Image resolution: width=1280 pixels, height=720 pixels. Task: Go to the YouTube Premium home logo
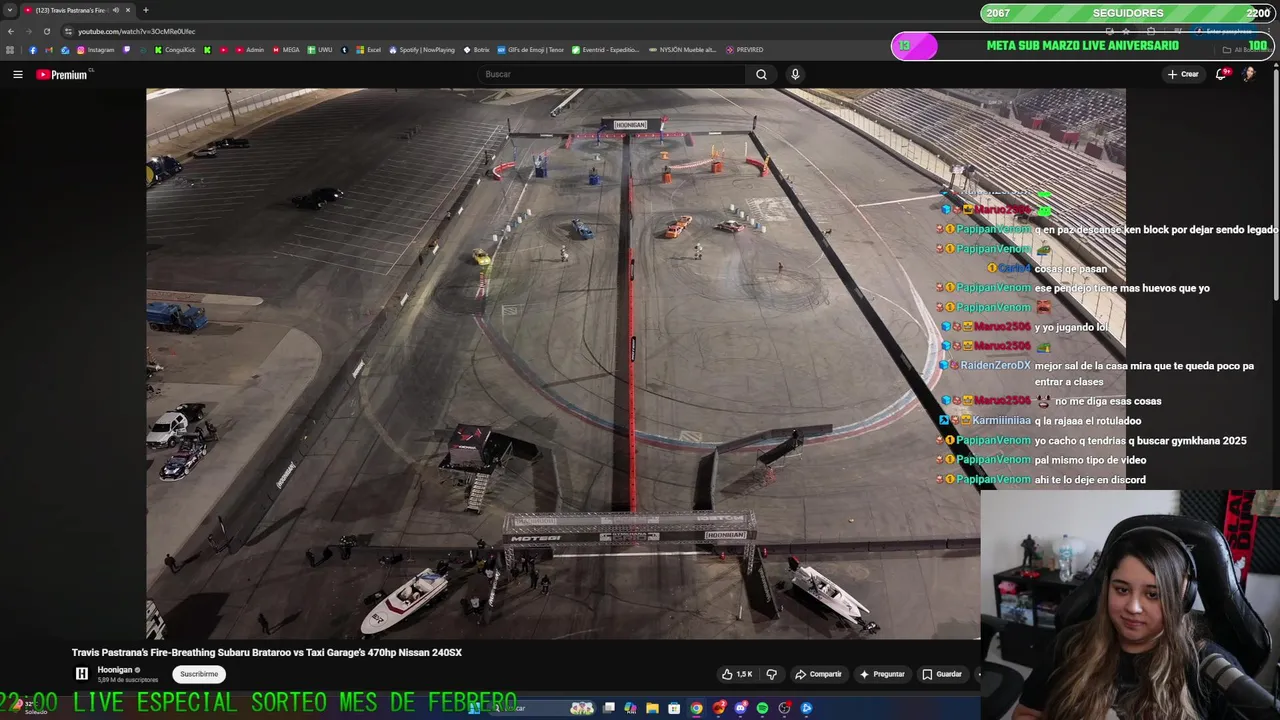coord(62,75)
